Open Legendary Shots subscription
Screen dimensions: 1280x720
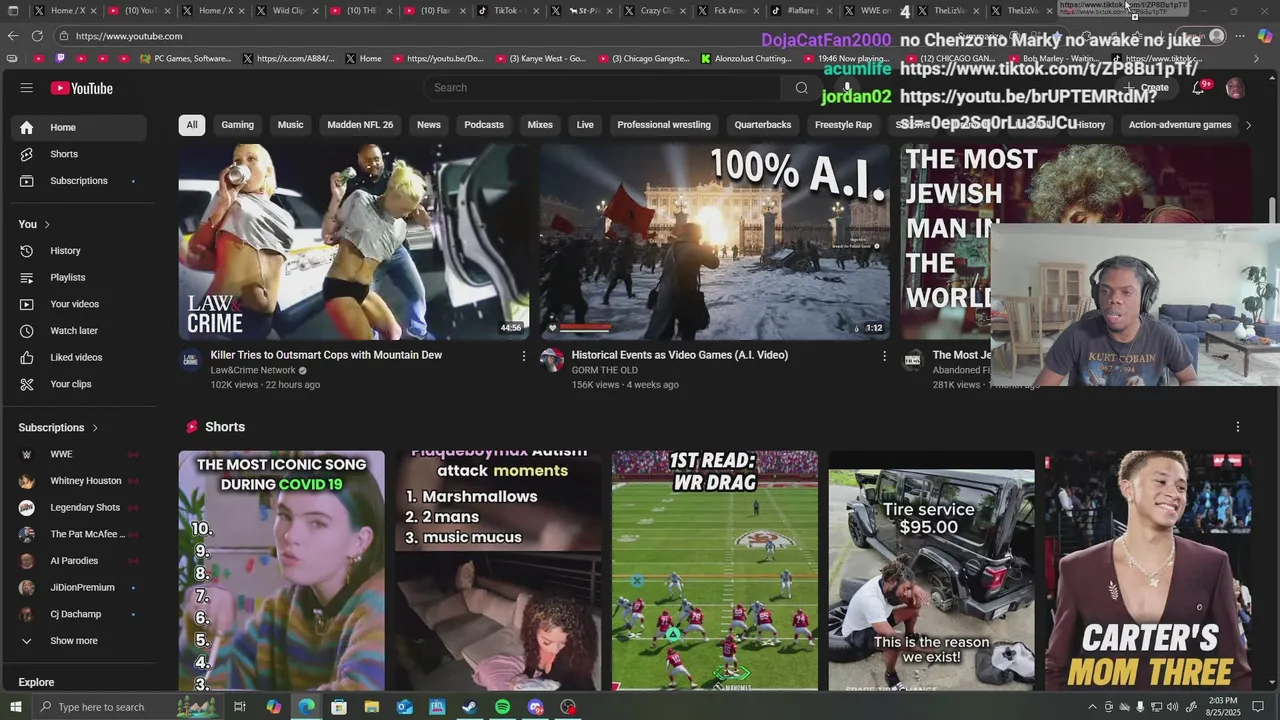coord(79,507)
